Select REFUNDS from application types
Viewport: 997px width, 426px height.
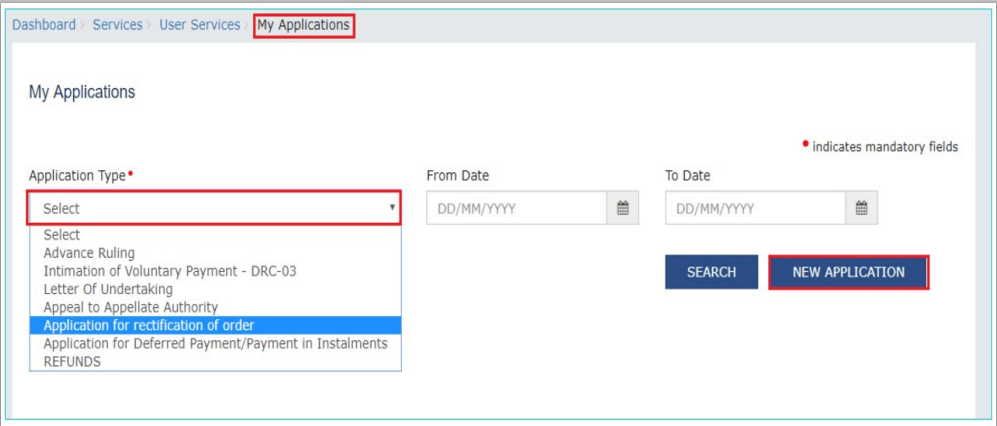click(74, 361)
